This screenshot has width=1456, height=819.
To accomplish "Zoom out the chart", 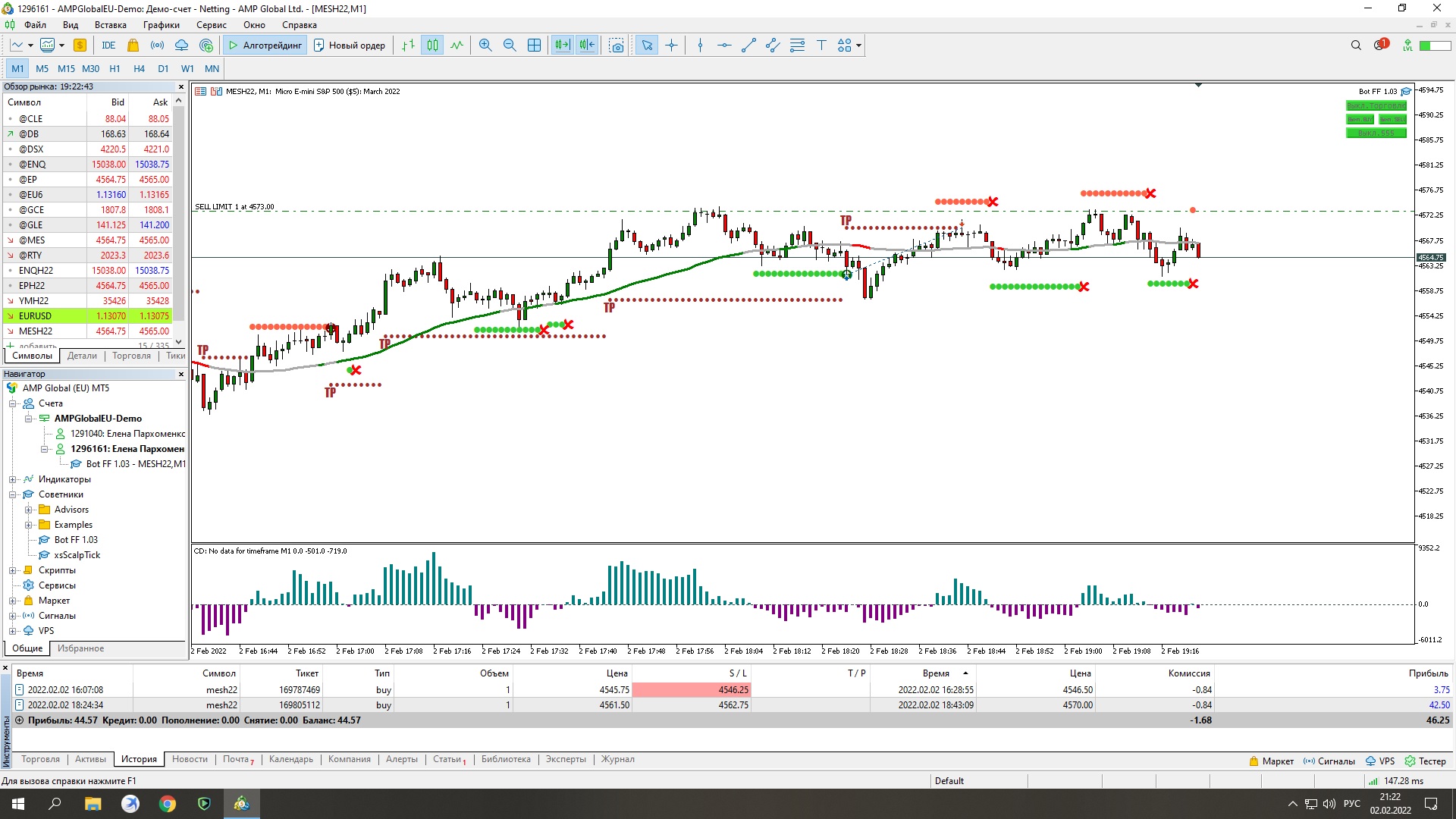I will [x=510, y=45].
